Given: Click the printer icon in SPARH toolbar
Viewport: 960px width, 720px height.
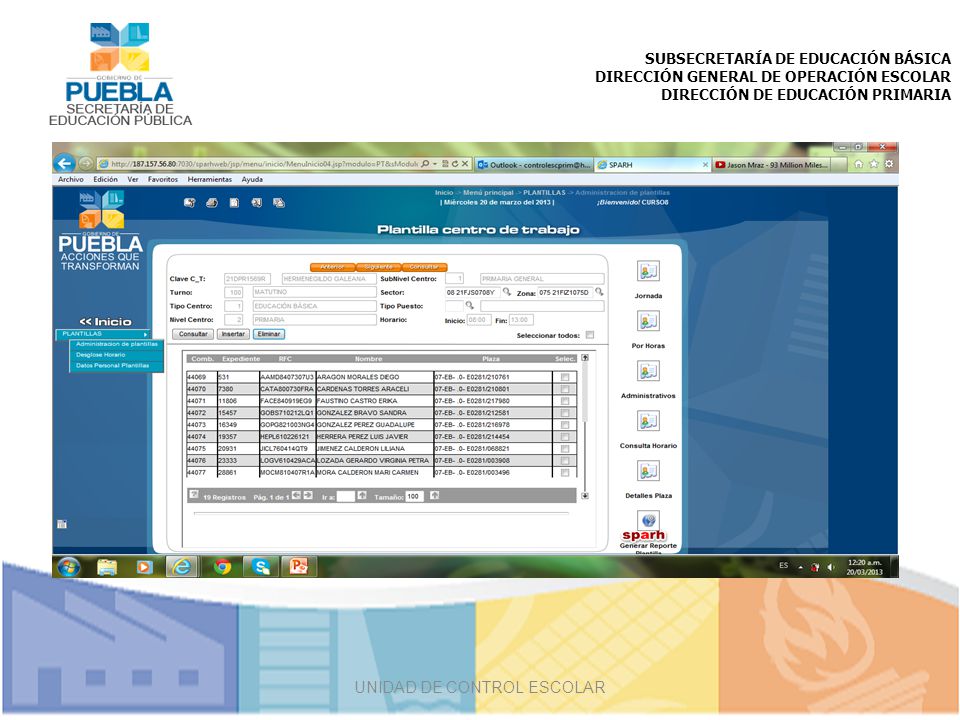Looking at the screenshot, I should [212, 203].
